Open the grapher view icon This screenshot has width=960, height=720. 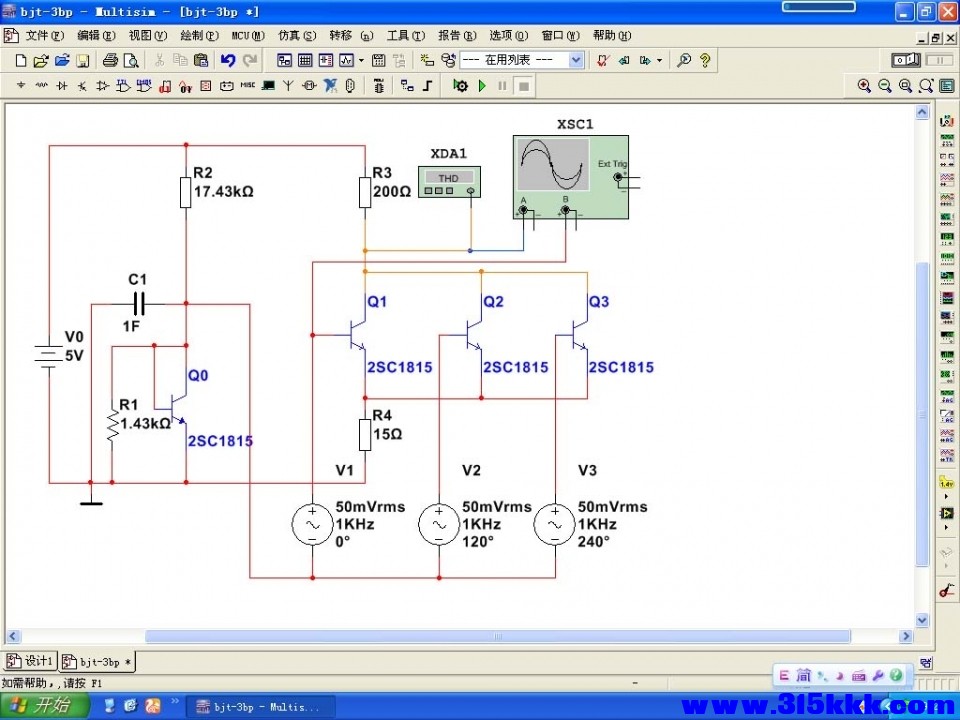pos(347,60)
